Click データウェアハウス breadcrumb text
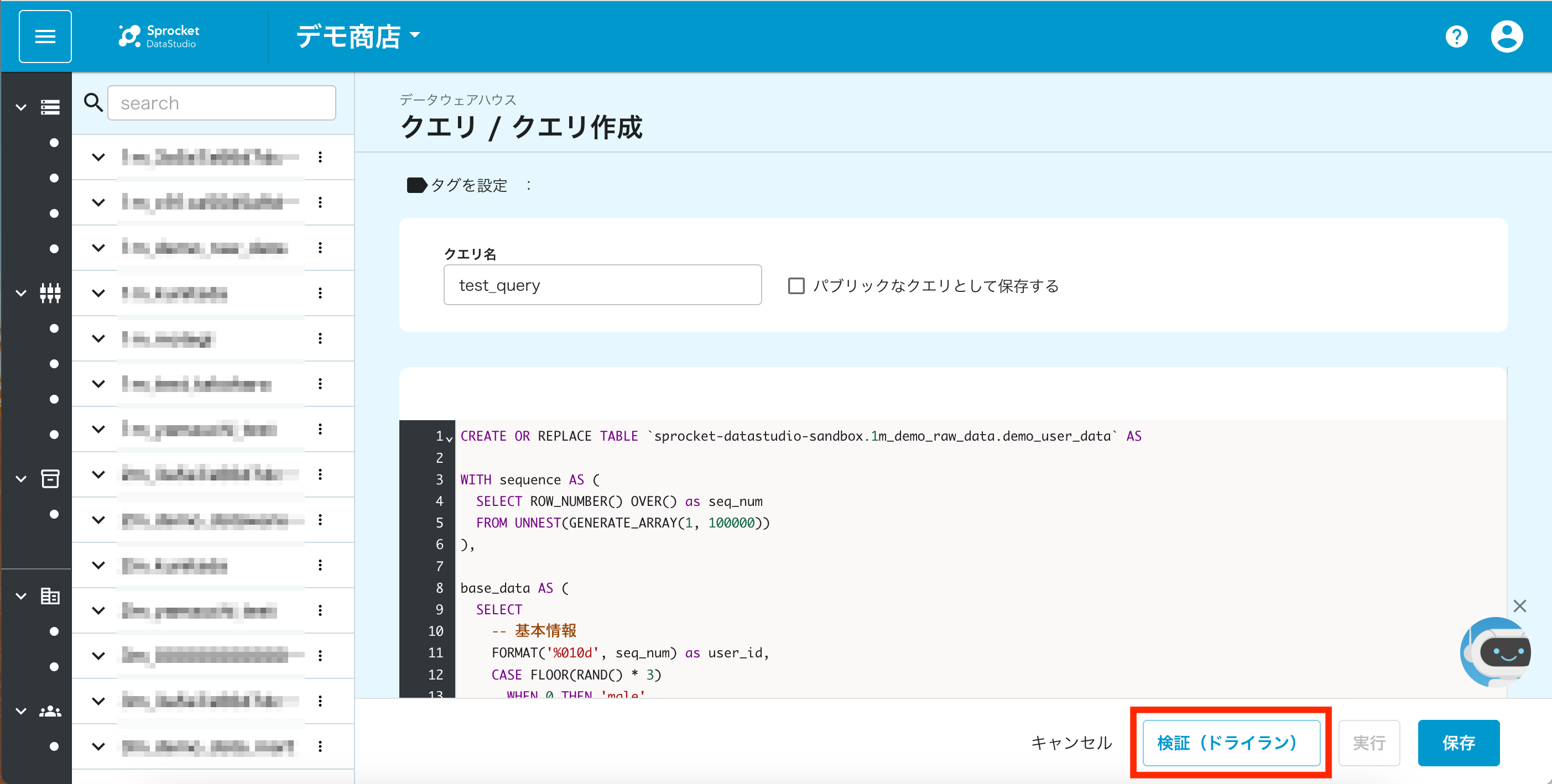The height and width of the screenshot is (784, 1552). [x=457, y=100]
